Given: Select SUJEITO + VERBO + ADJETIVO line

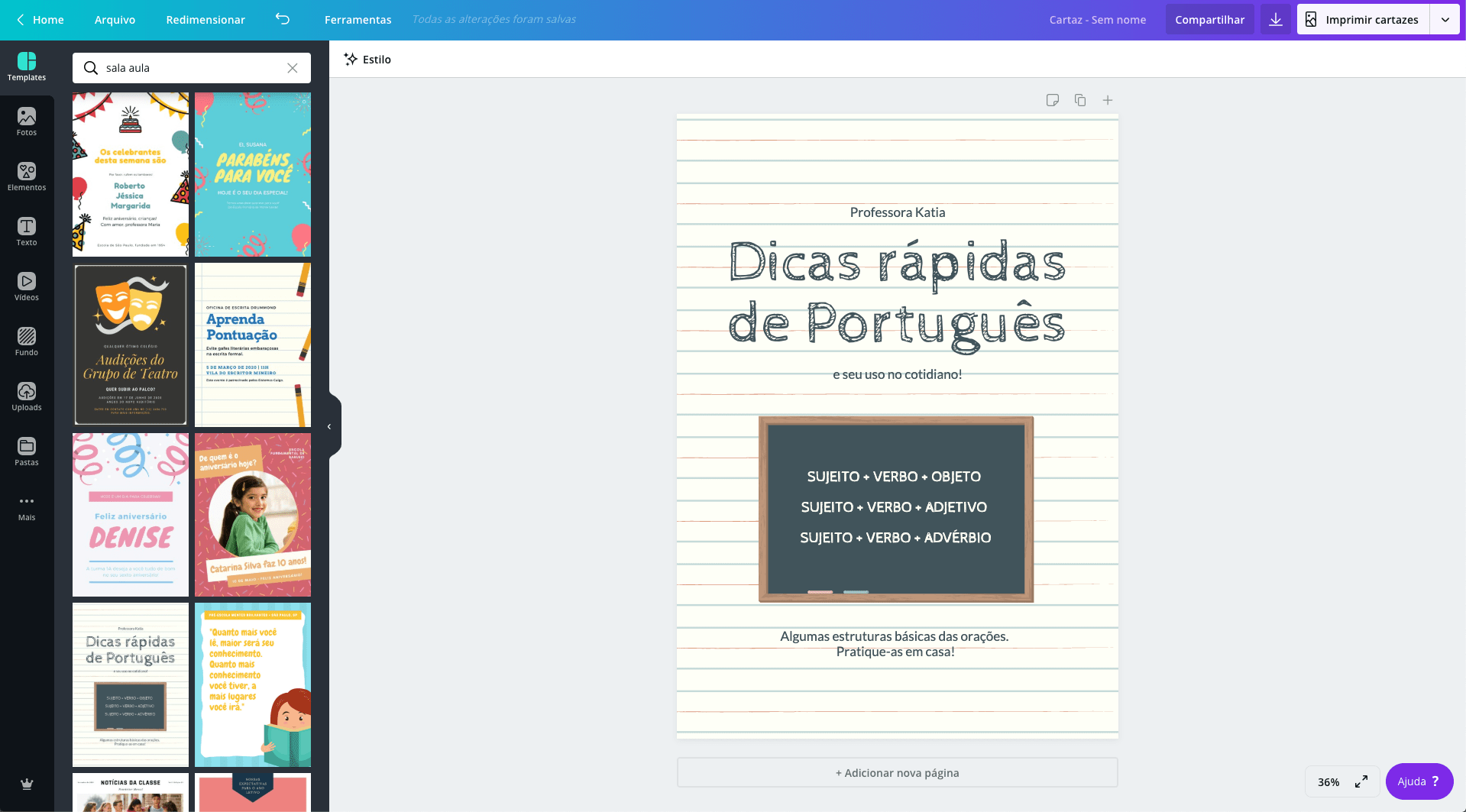Looking at the screenshot, I should pyautogui.click(x=894, y=507).
